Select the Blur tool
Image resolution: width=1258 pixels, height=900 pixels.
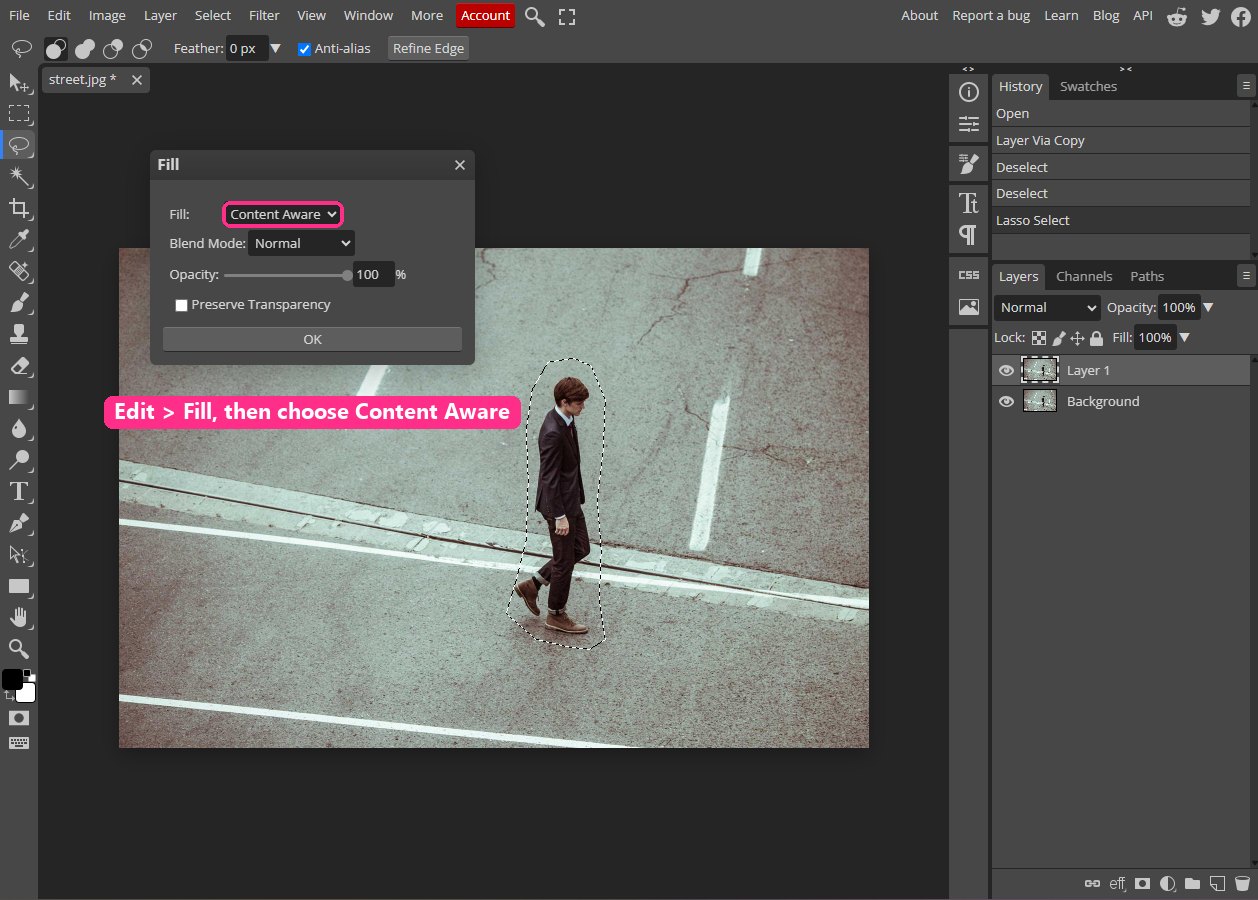click(19, 428)
